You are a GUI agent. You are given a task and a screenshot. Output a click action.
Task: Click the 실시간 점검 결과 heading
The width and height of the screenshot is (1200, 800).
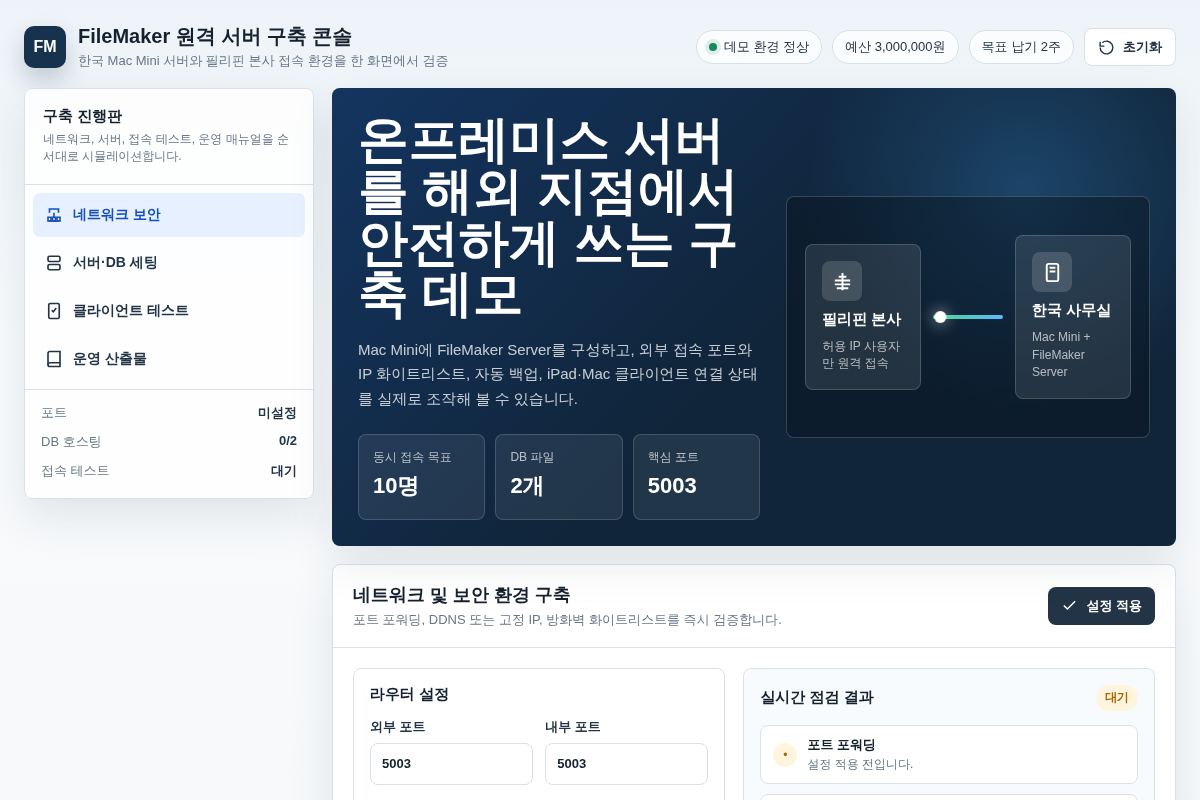point(817,698)
